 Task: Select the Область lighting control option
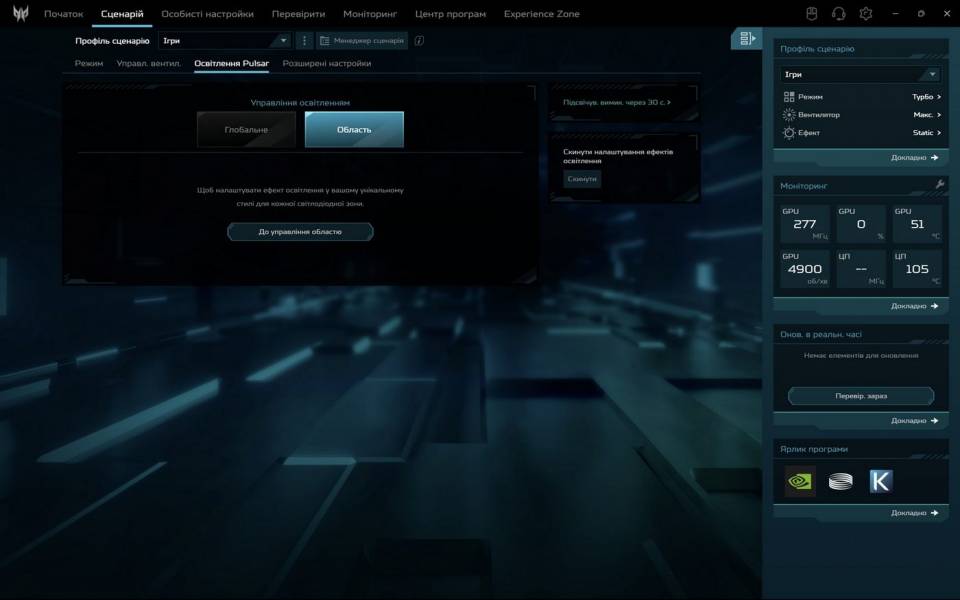(354, 130)
